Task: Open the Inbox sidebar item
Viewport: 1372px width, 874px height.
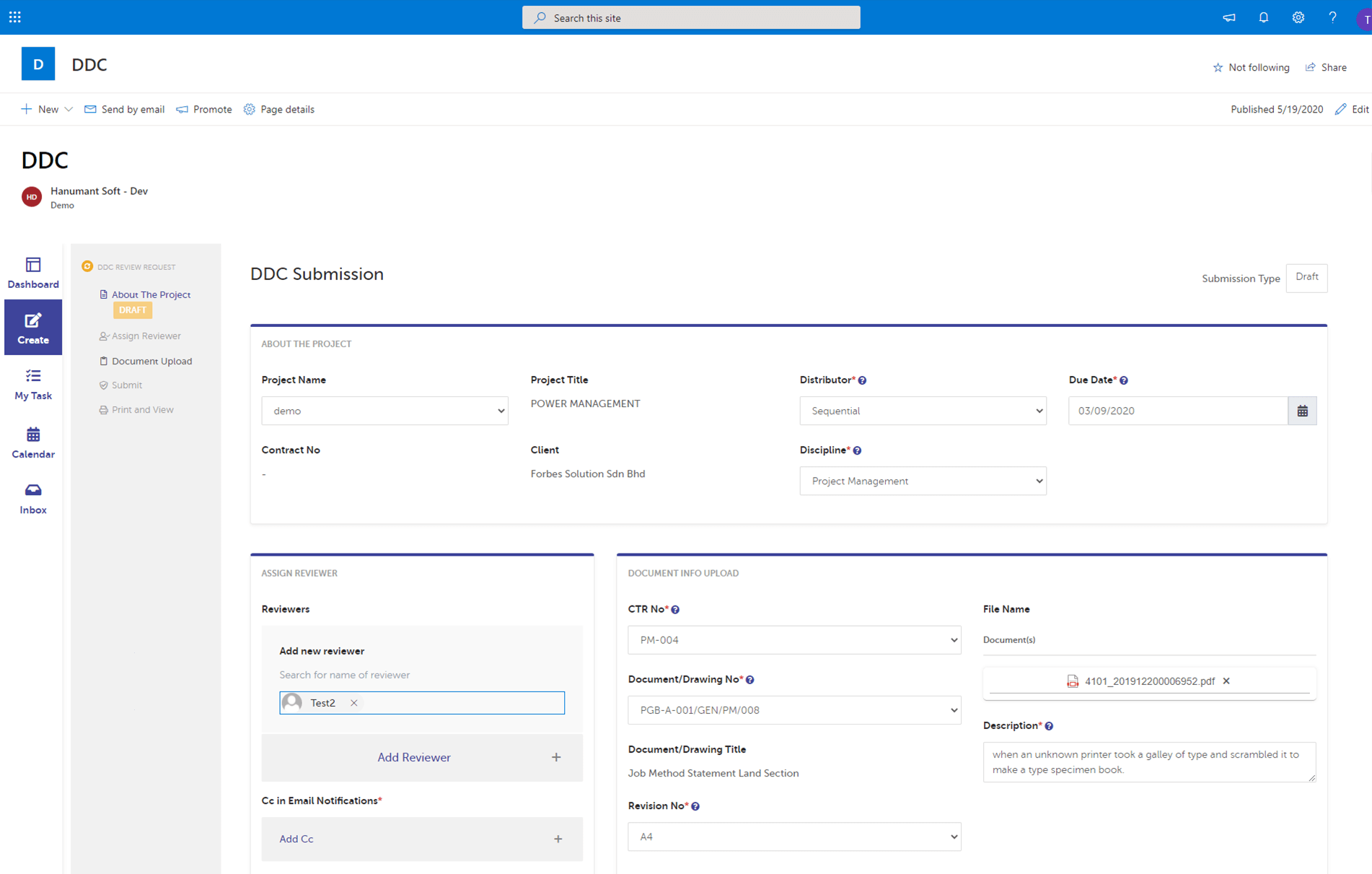Action: tap(33, 499)
